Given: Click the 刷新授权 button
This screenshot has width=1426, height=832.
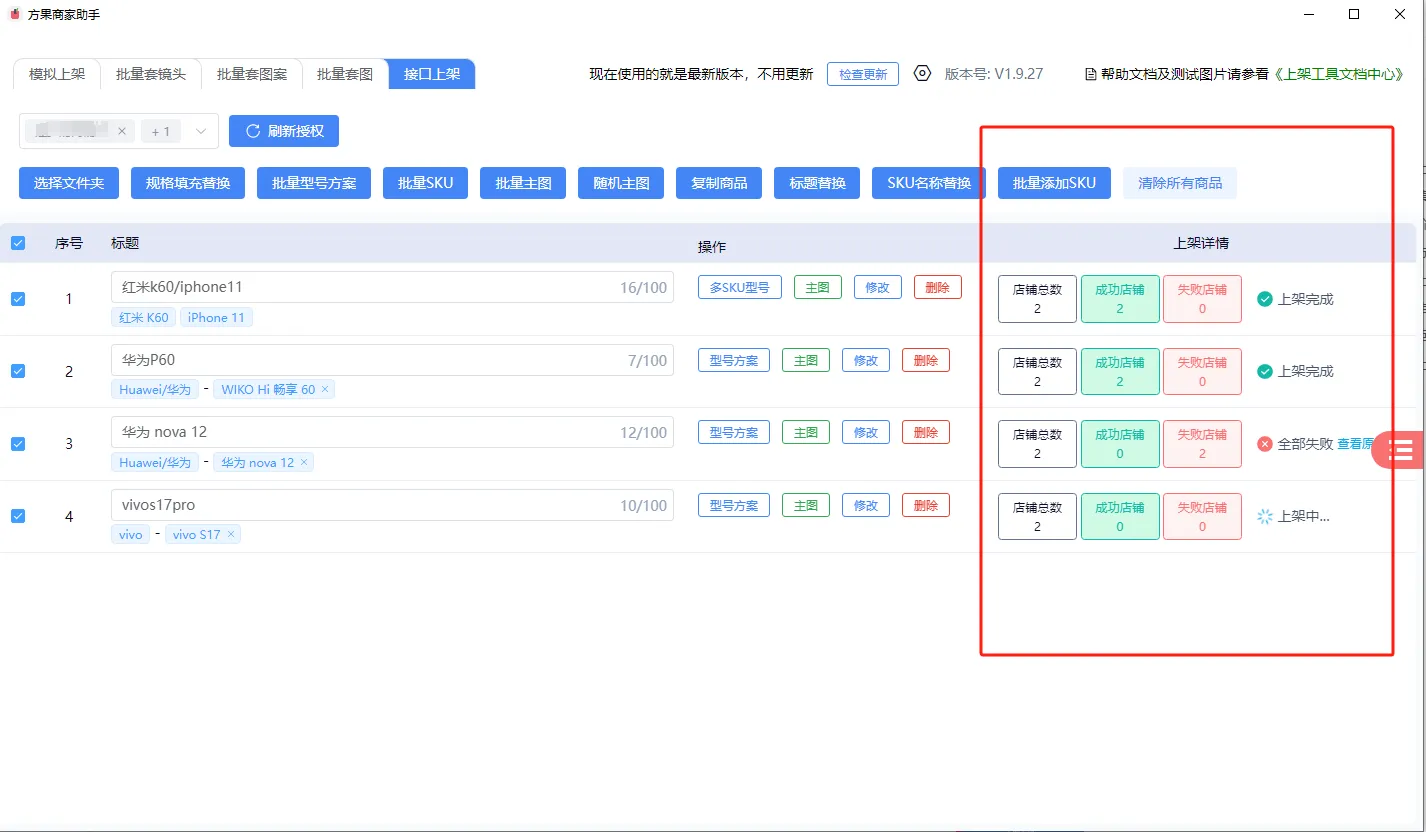Looking at the screenshot, I should [284, 131].
